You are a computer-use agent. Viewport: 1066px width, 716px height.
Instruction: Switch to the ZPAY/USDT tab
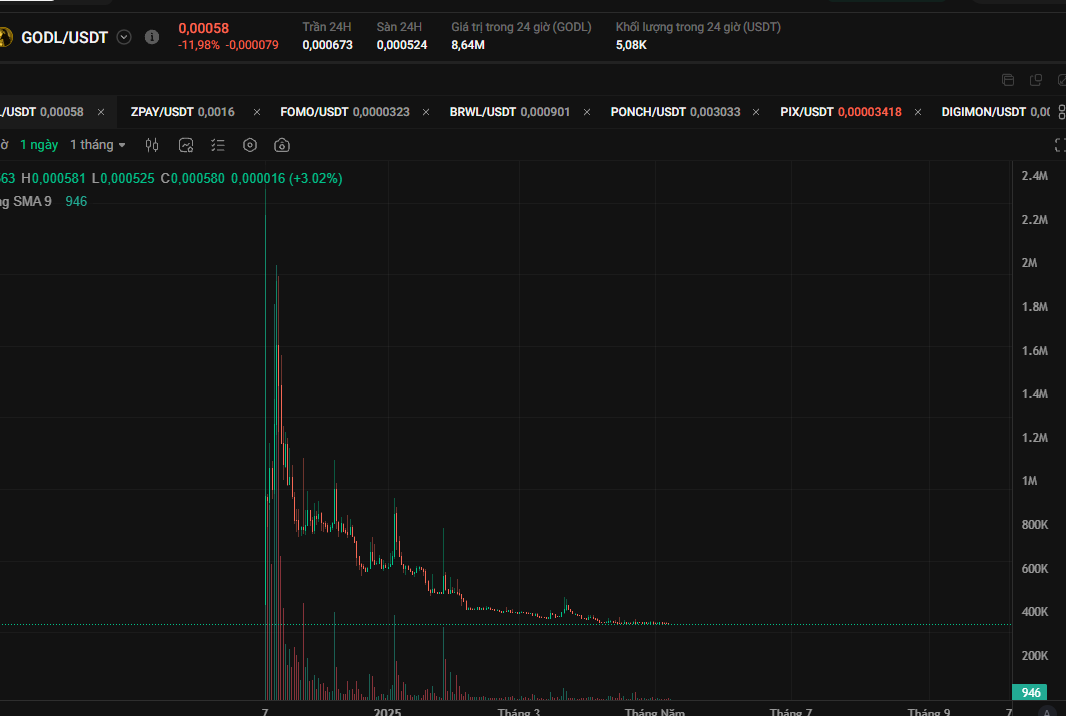tap(182, 112)
